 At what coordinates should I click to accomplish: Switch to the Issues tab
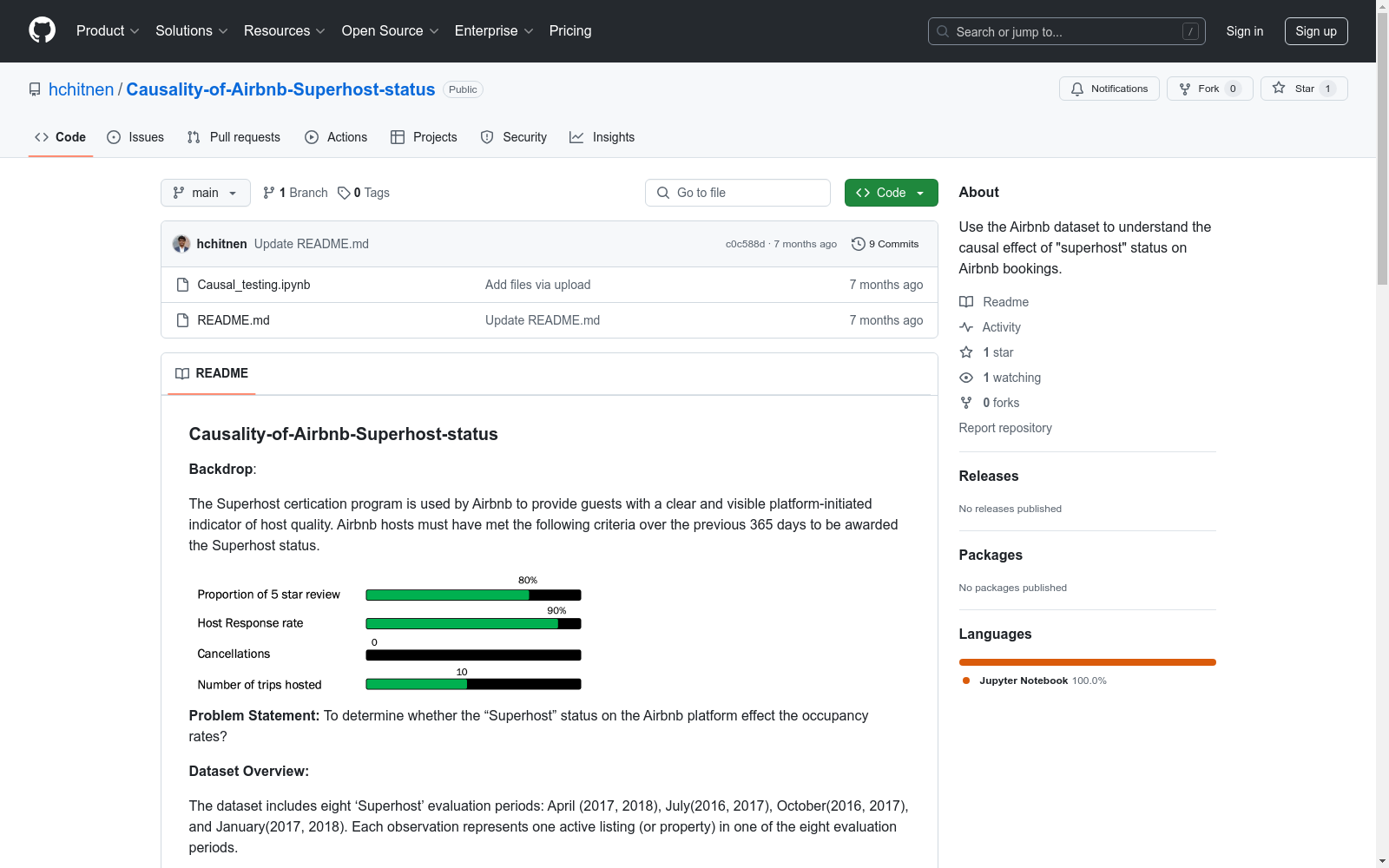point(135,137)
